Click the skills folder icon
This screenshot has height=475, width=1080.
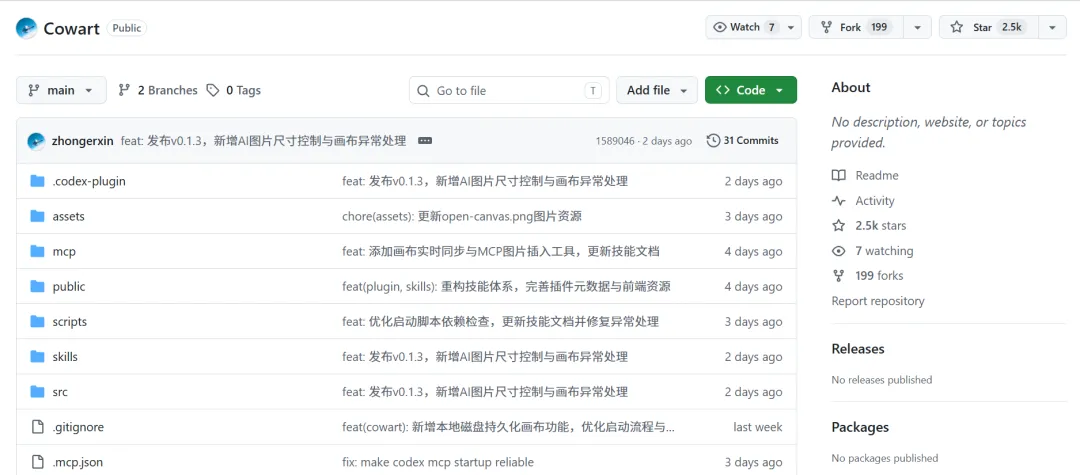37,357
